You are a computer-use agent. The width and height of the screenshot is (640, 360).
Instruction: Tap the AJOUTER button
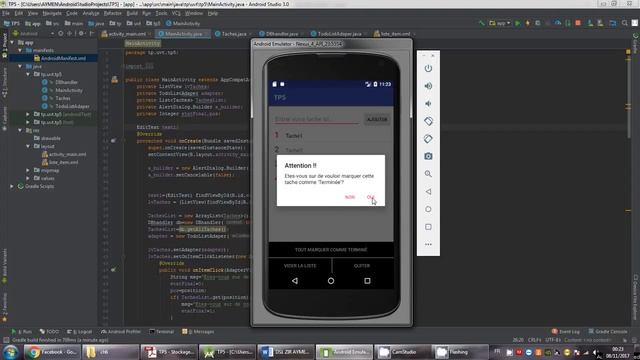377,119
